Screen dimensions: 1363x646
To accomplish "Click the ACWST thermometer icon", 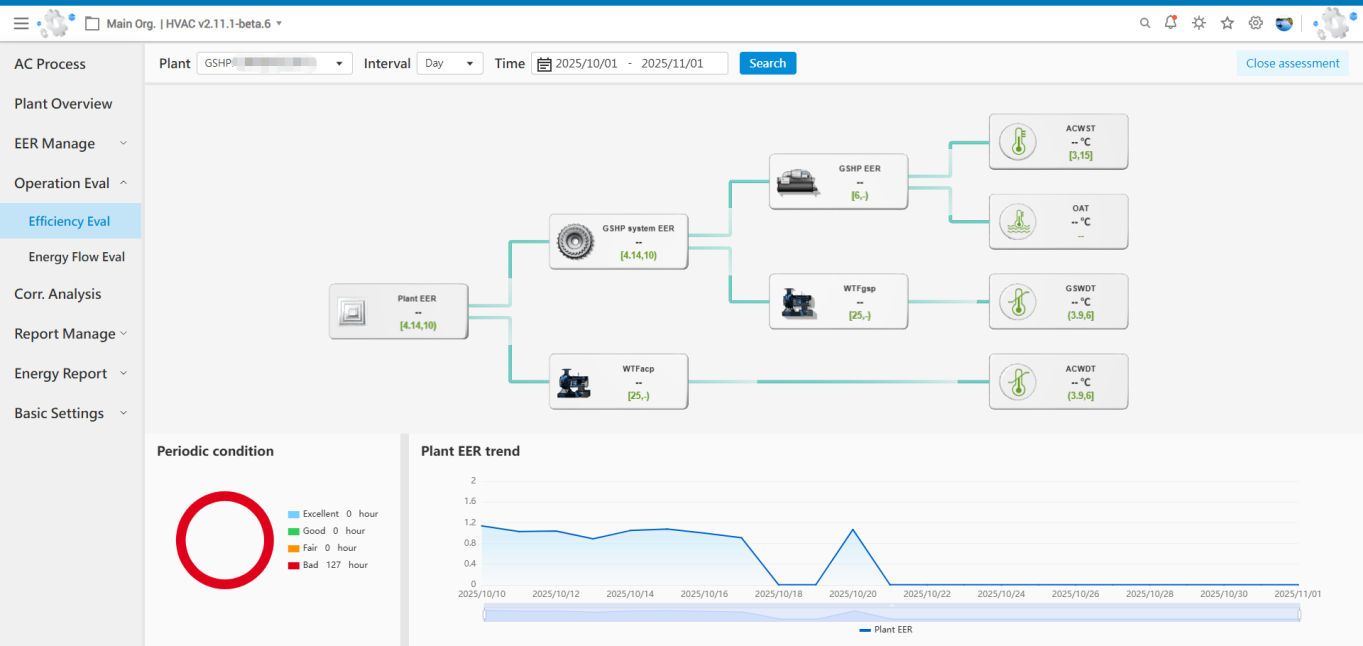I will point(1018,142).
